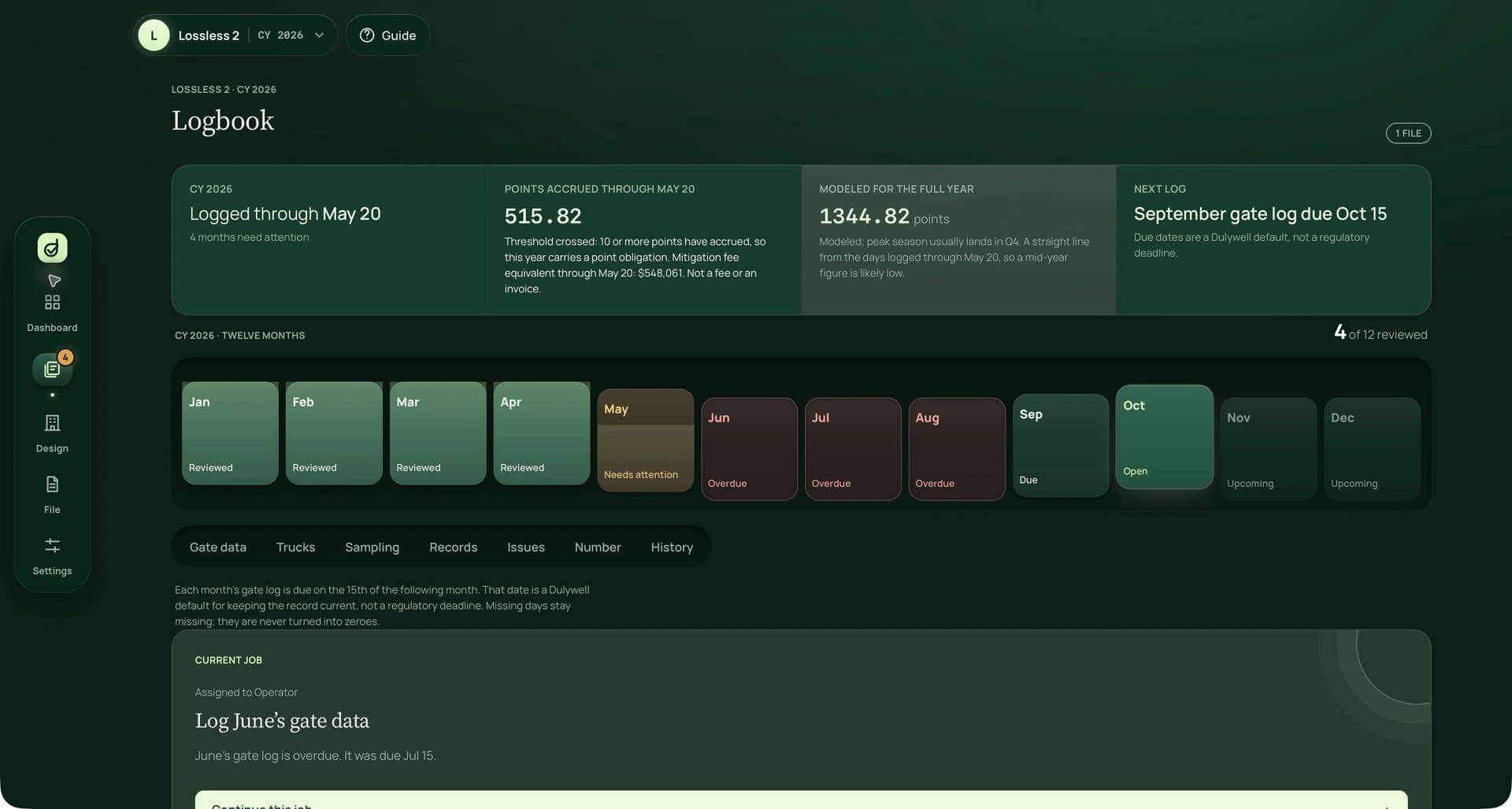Select the Nov Upcoming month card
Image resolution: width=1512 pixels, height=809 pixels.
(x=1269, y=449)
